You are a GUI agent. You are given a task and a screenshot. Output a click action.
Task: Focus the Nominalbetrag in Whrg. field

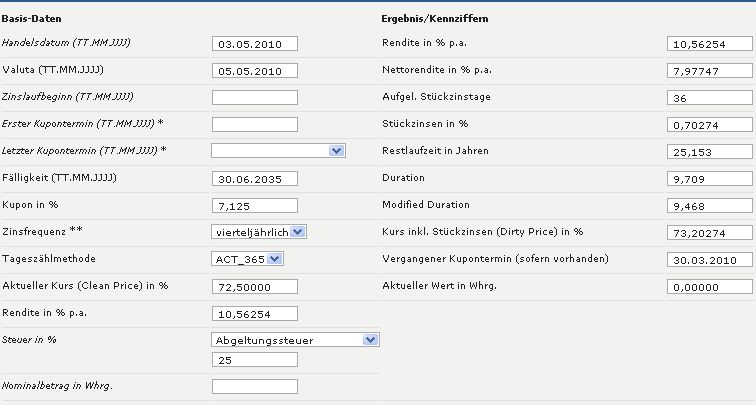pyautogui.click(x=255, y=386)
